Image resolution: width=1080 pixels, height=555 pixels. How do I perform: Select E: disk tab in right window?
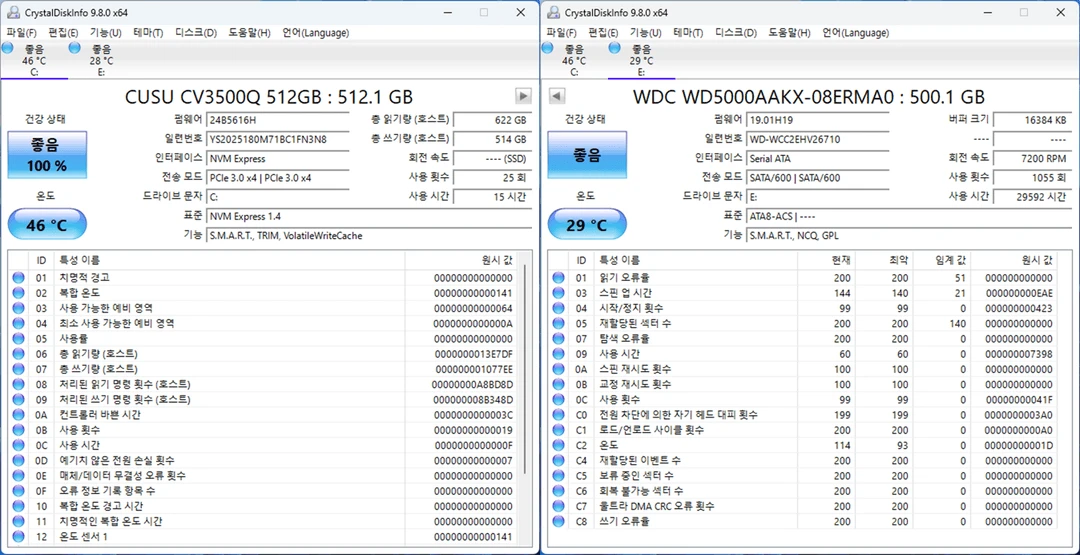[x=641, y=60]
